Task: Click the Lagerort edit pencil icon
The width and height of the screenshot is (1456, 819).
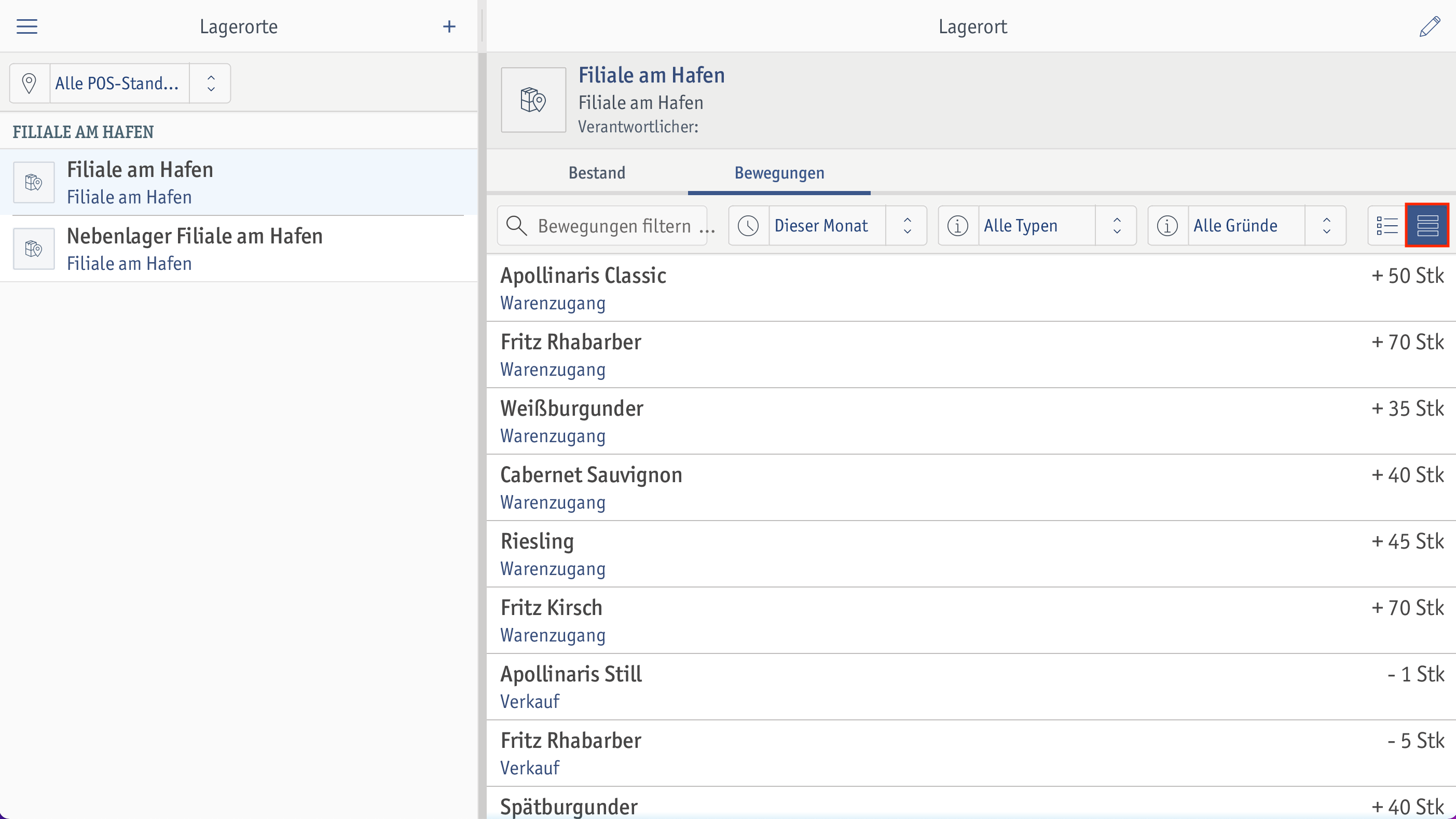Action: tap(1429, 26)
